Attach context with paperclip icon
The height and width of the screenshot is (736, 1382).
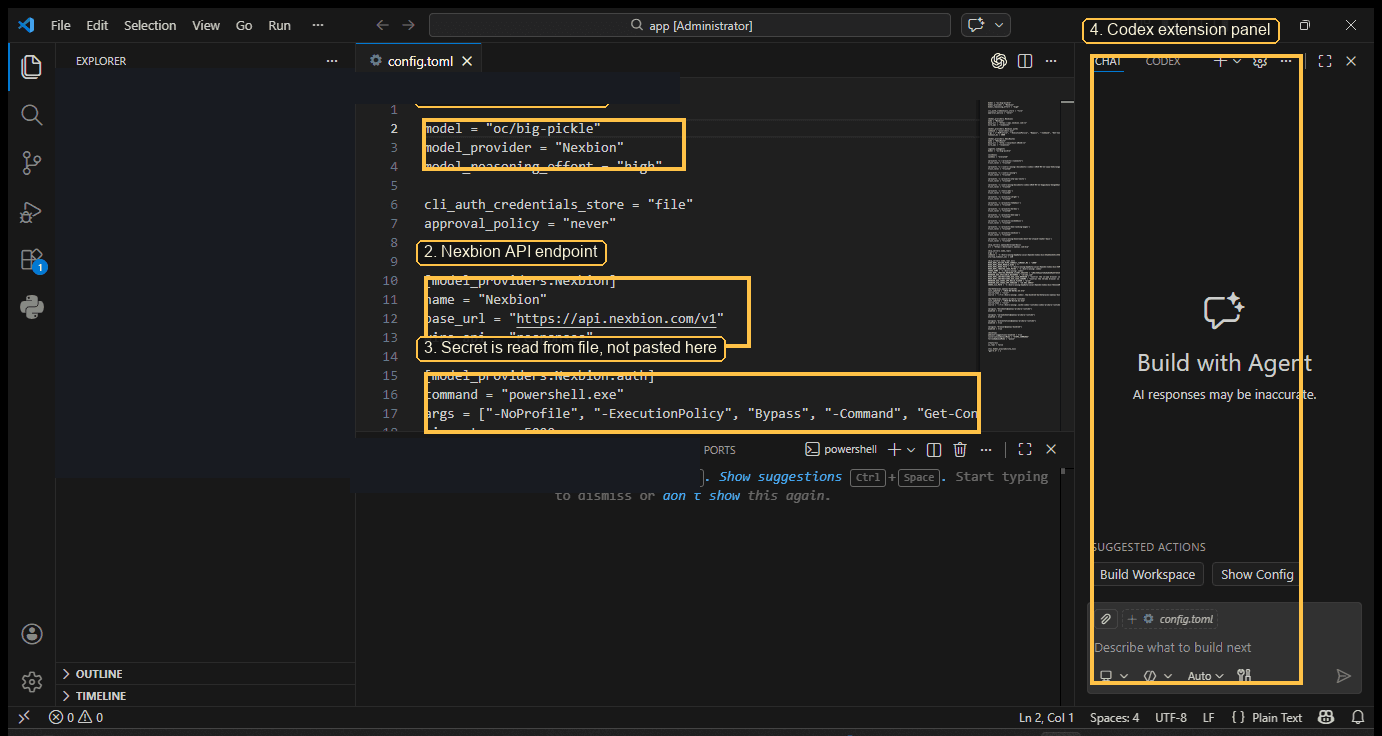pos(1106,619)
